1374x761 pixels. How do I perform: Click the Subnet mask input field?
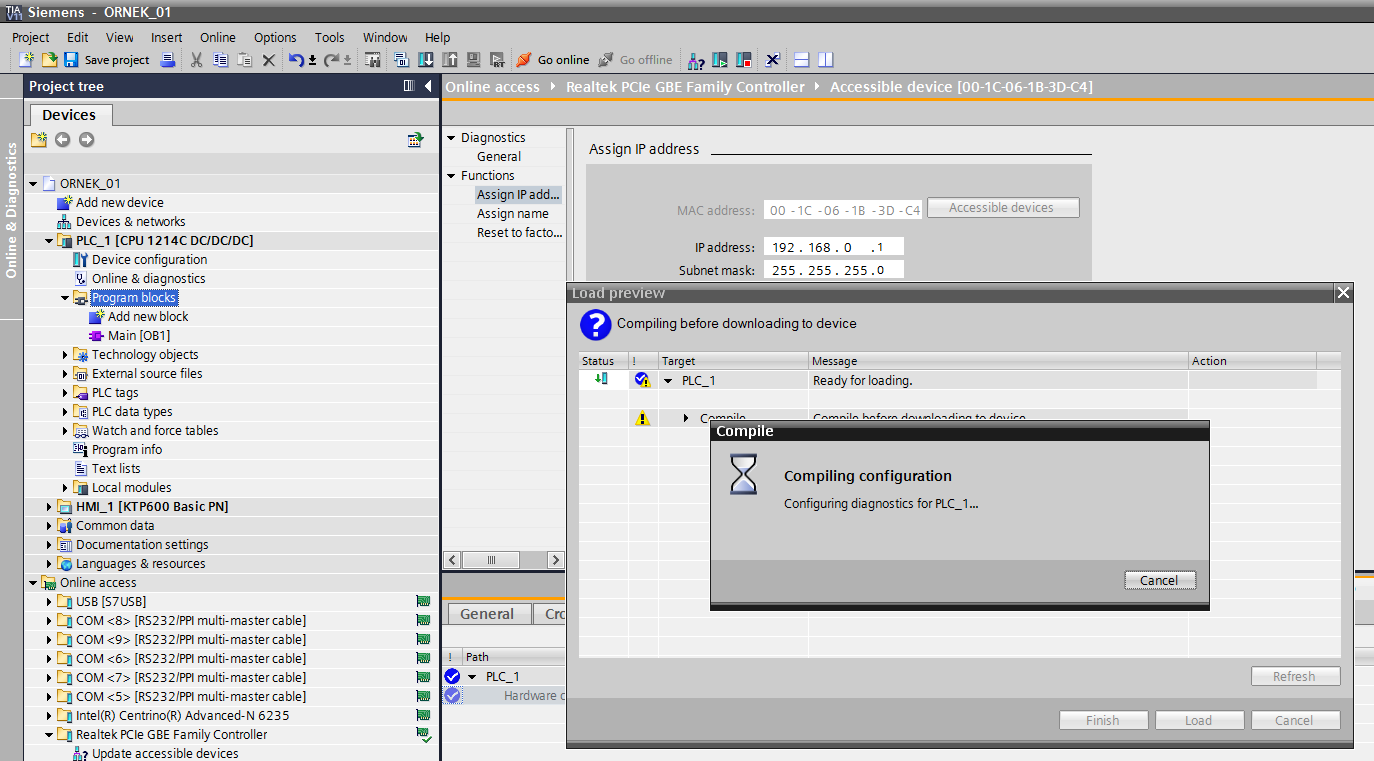coord(834,270)
